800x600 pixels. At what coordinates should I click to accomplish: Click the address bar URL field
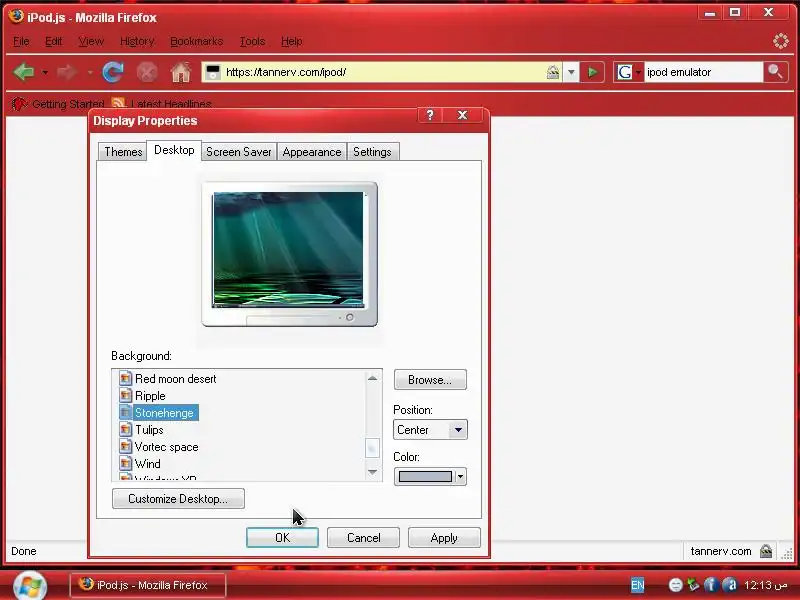(383, 72)
